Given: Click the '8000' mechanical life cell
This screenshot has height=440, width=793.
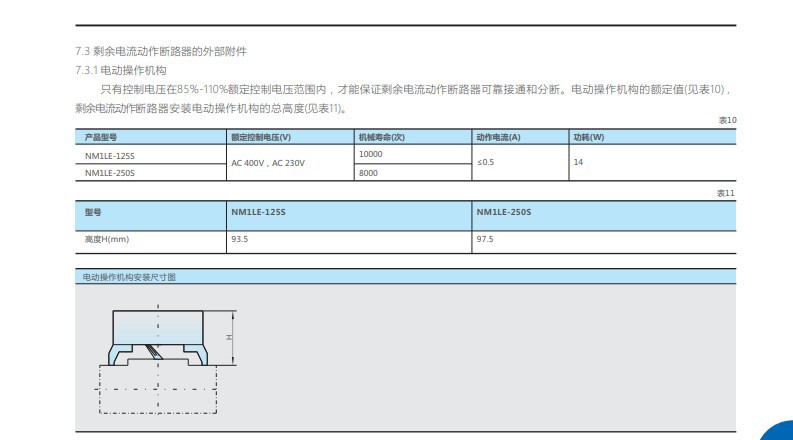Looking at the screenshot, I should [x=368, y=173].
